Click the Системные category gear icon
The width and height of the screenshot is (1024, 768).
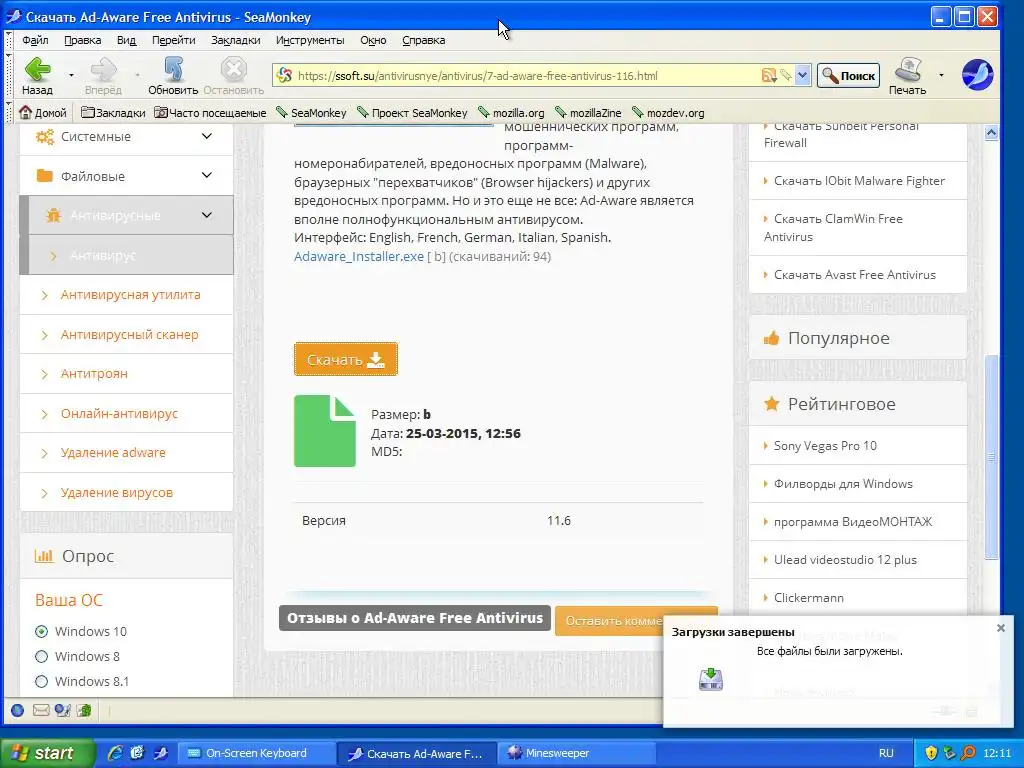coord(44,136)
